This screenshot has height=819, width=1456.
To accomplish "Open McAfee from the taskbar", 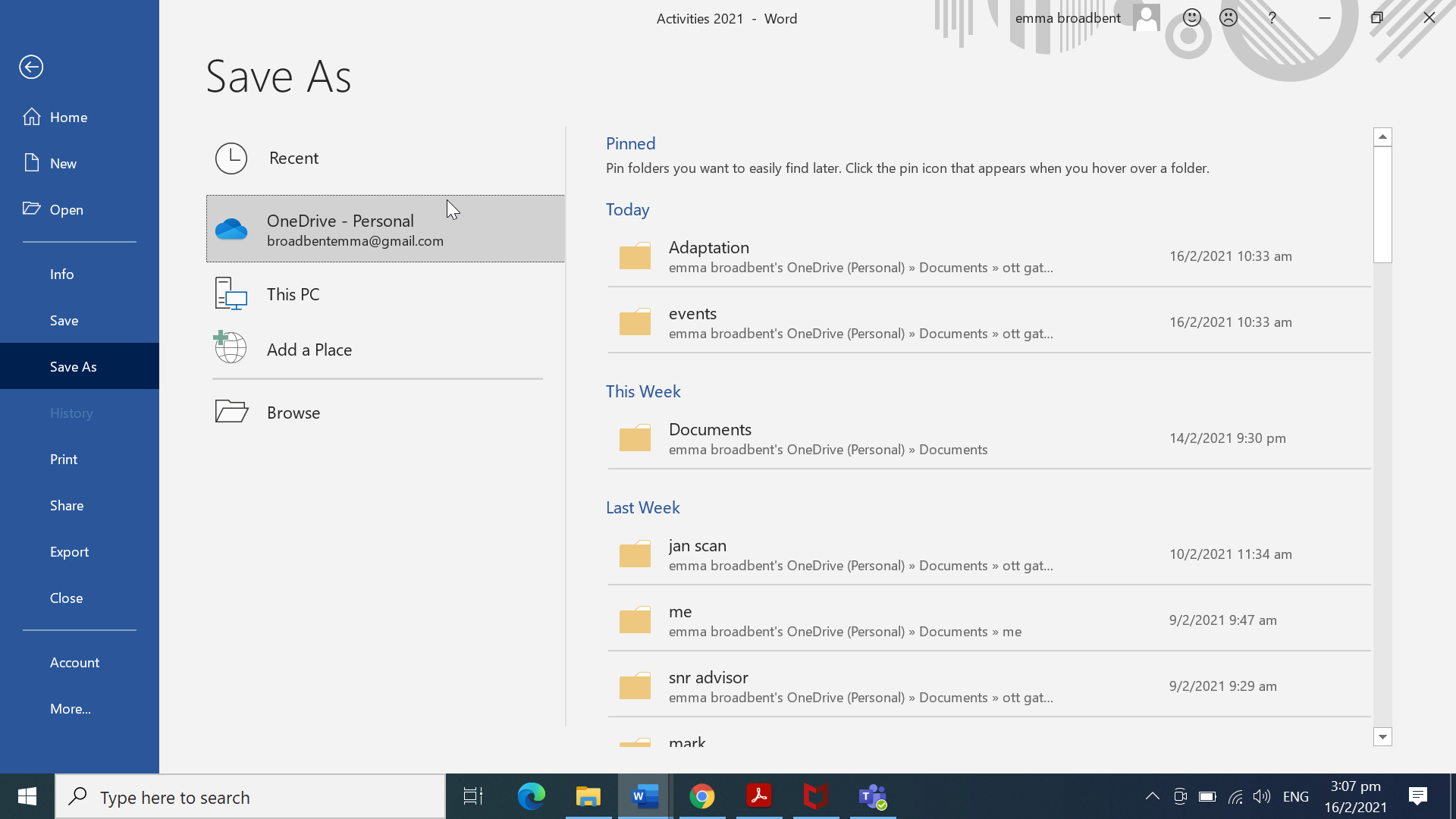I will coord(816,796).
